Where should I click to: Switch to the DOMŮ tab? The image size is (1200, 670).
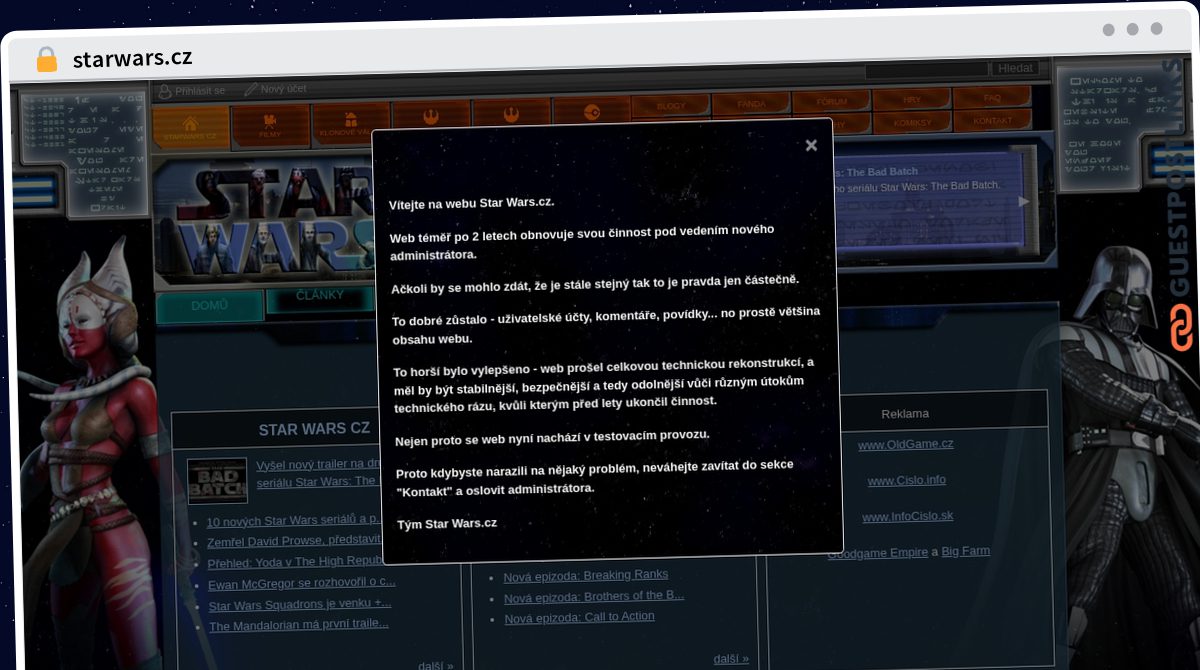click(209, 306)
